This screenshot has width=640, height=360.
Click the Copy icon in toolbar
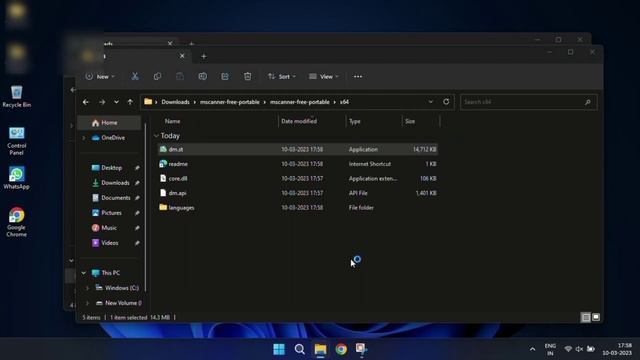tap(157, 76)
